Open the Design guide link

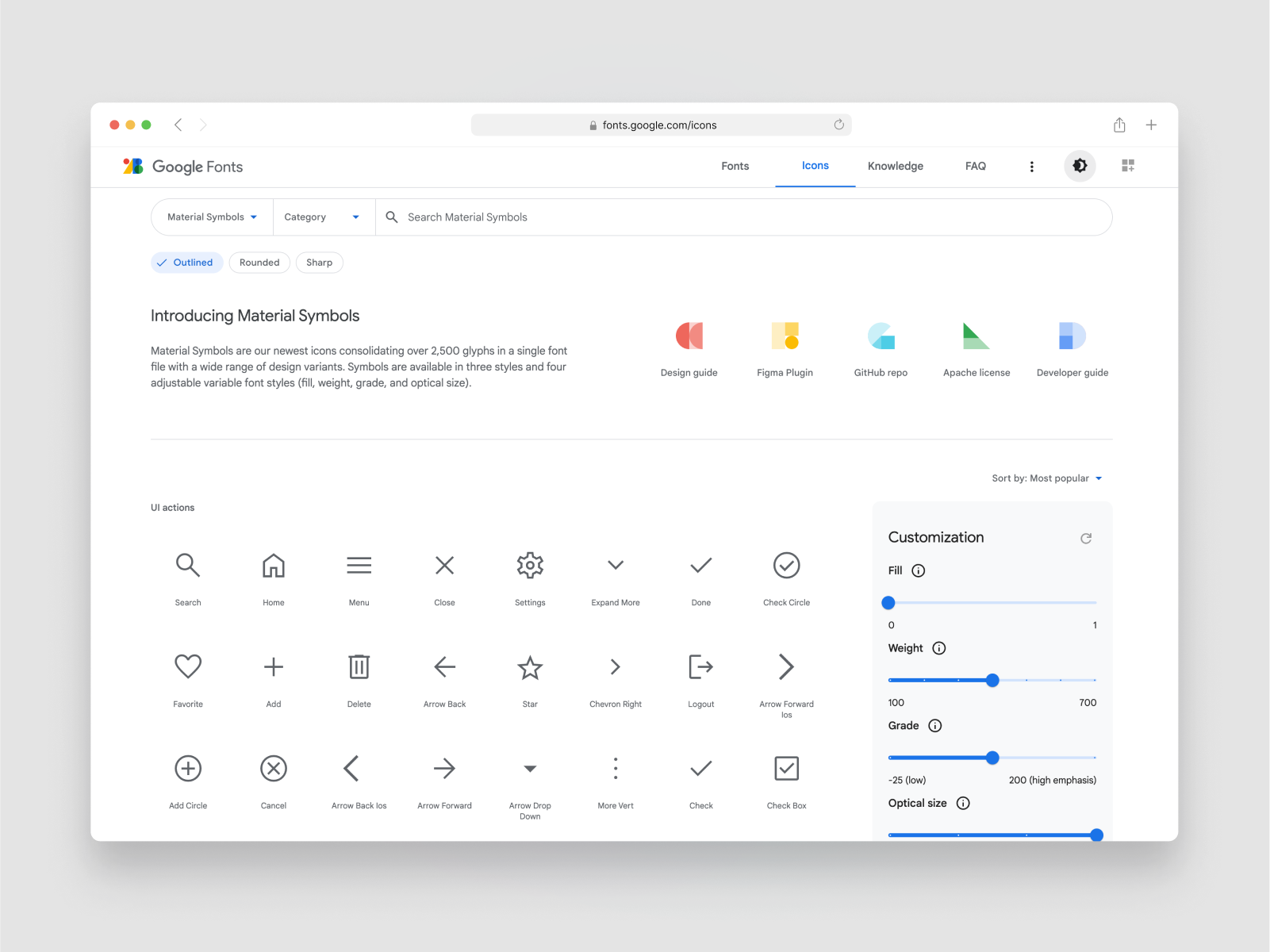[x=689, y=349]
